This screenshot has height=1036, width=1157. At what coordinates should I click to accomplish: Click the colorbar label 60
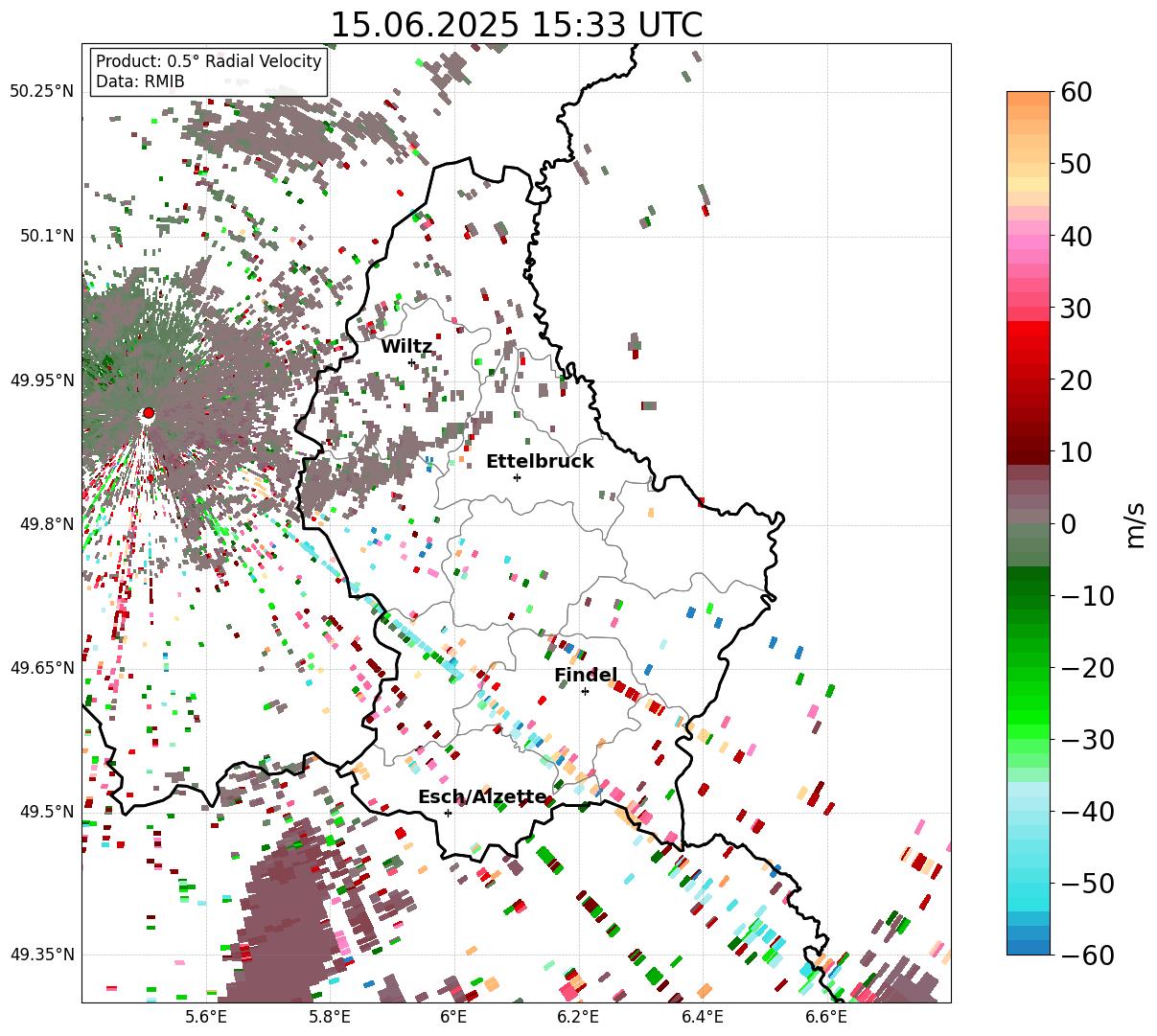[1076, 92]
